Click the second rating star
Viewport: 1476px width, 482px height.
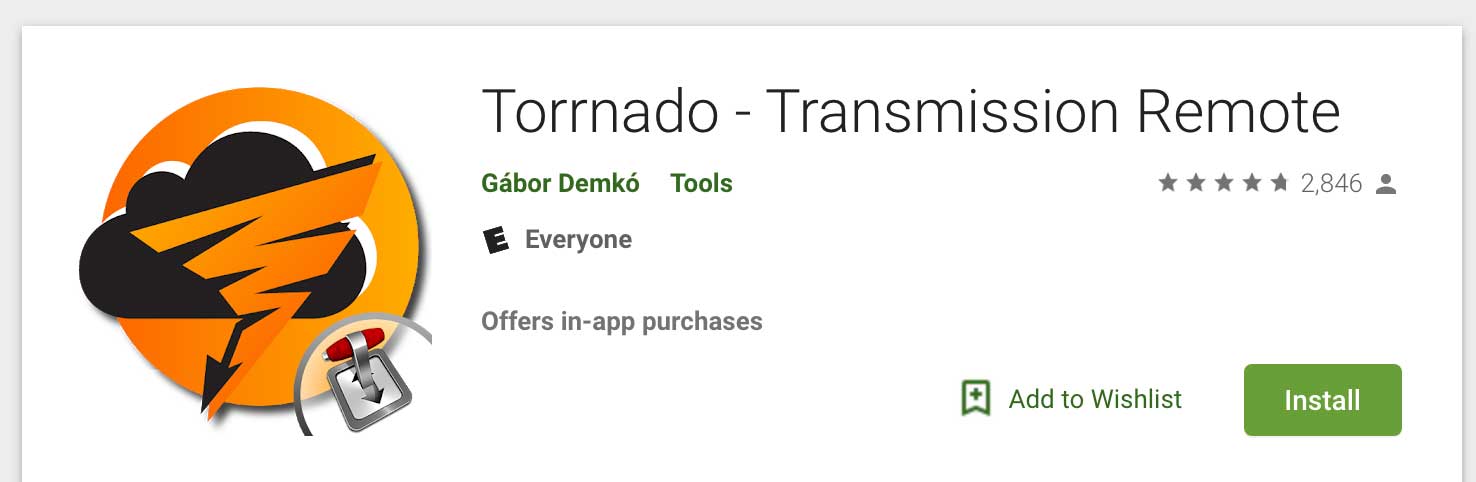coord(1195,183)
